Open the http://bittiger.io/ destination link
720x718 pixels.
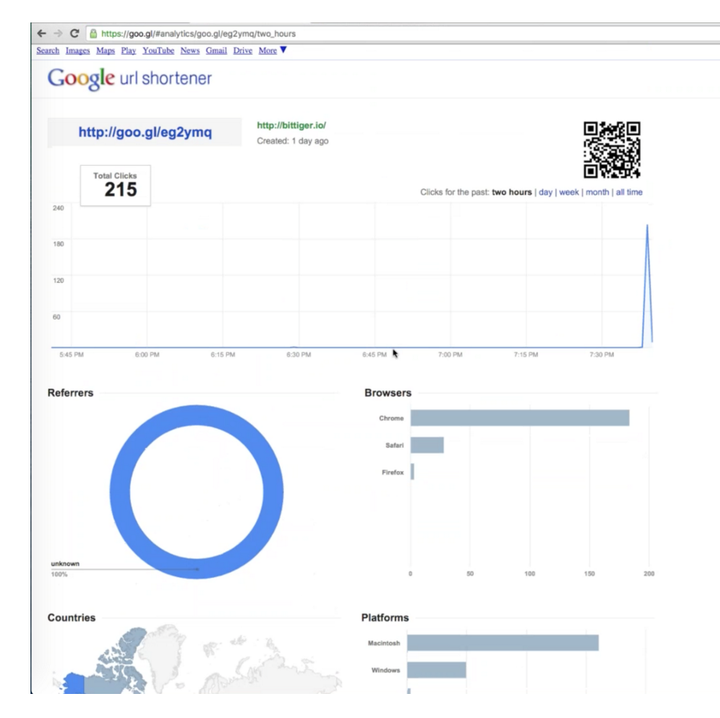pos(291,125)
